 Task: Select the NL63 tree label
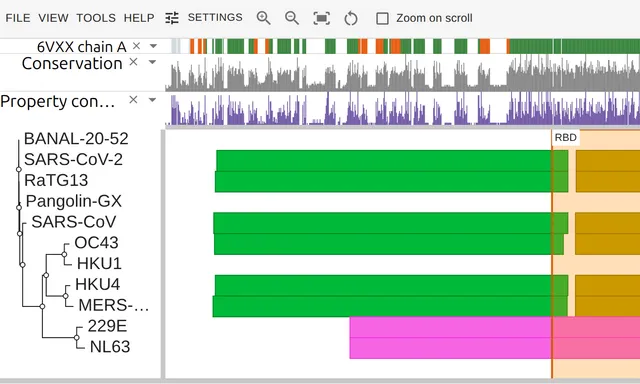(x=110, y=347)
